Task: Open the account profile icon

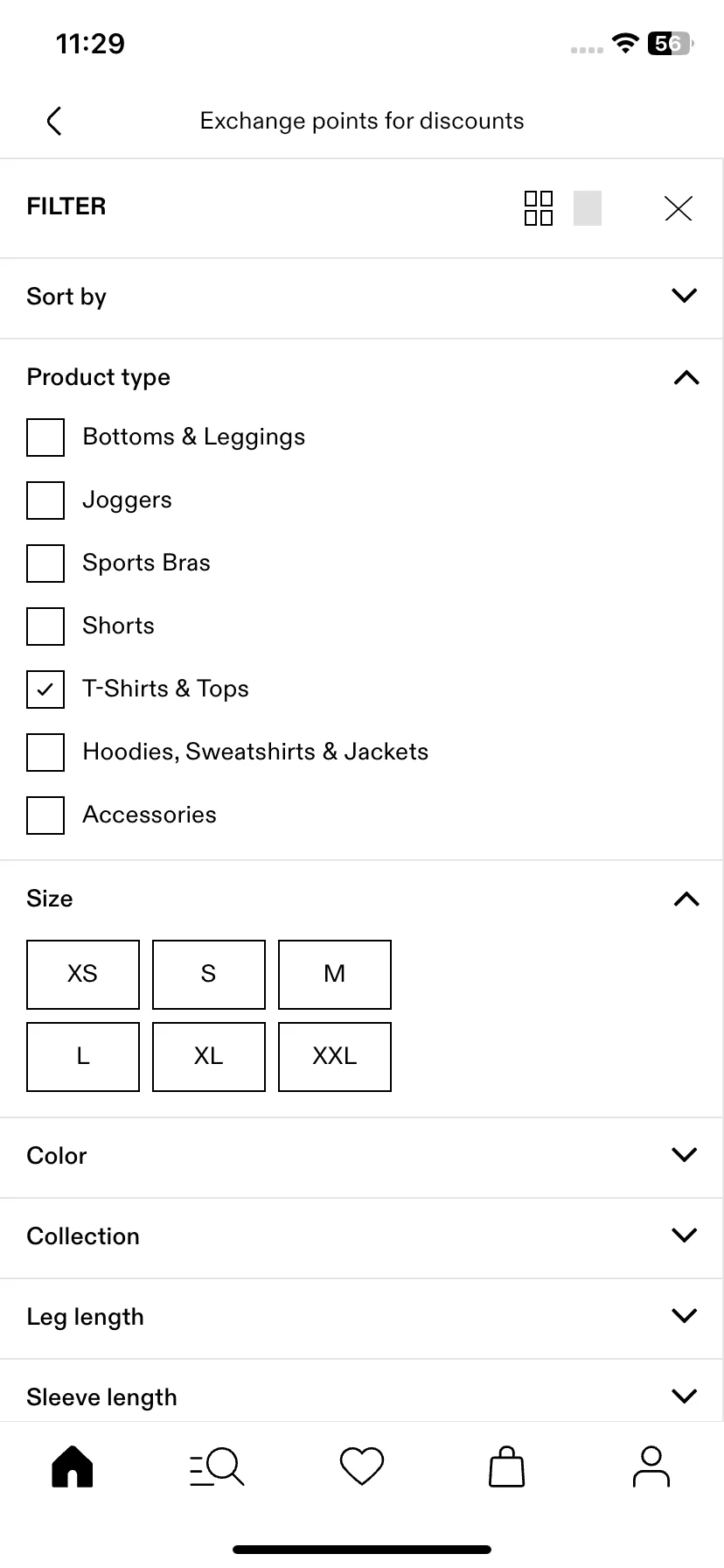Action: coord(651,1466)
